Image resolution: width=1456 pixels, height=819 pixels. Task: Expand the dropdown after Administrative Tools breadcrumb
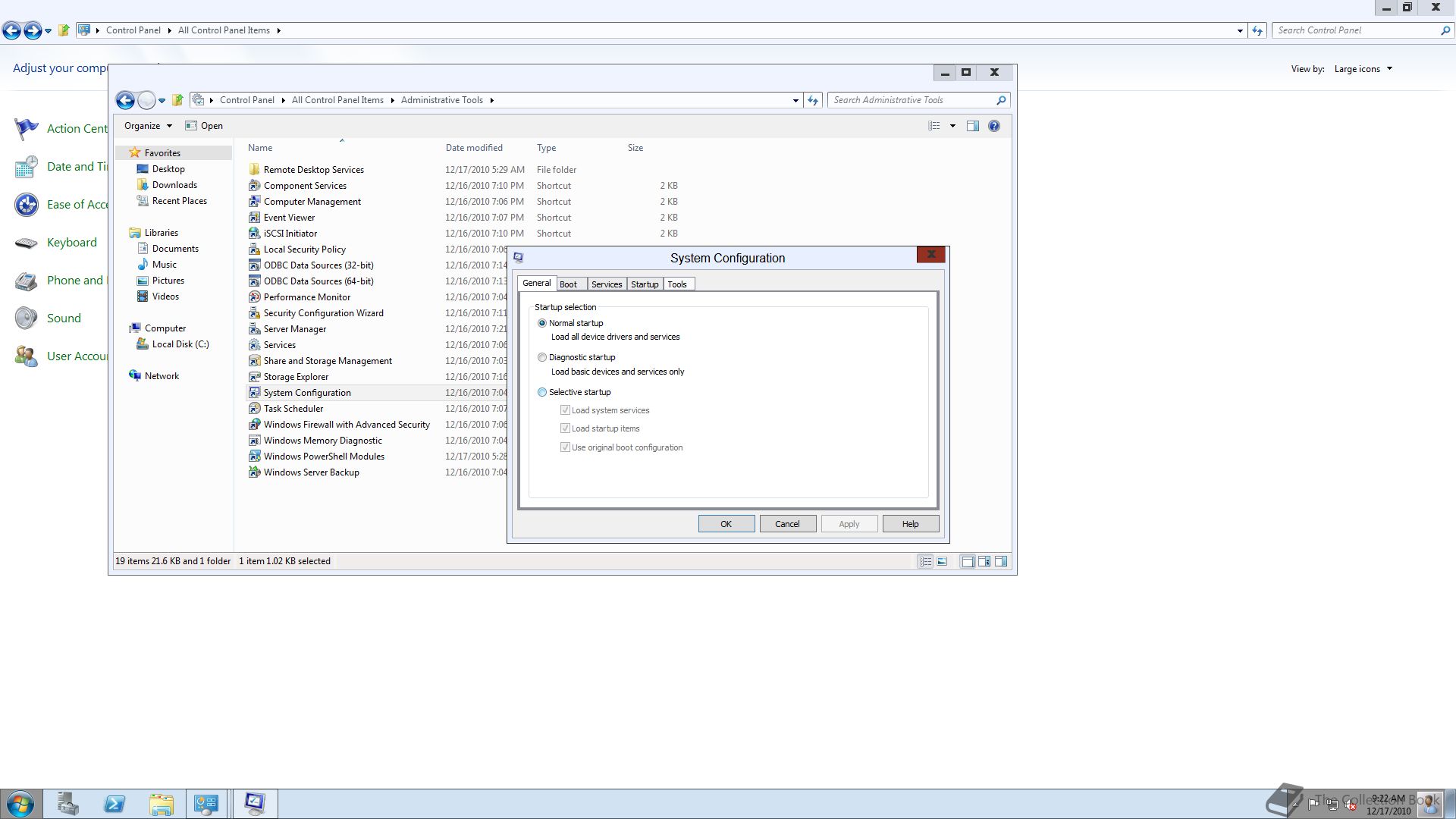click(491, 100)
